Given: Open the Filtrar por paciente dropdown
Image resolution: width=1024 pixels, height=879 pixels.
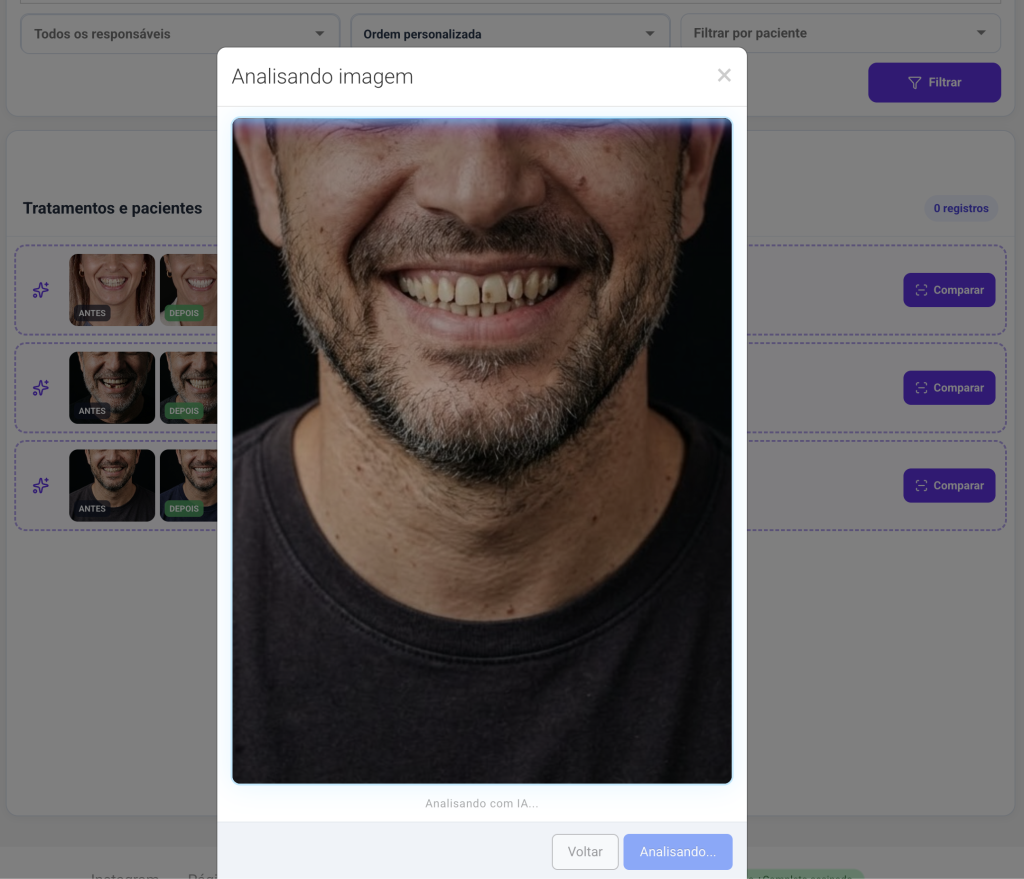Looking at the screenshot, I should (840, 33).
